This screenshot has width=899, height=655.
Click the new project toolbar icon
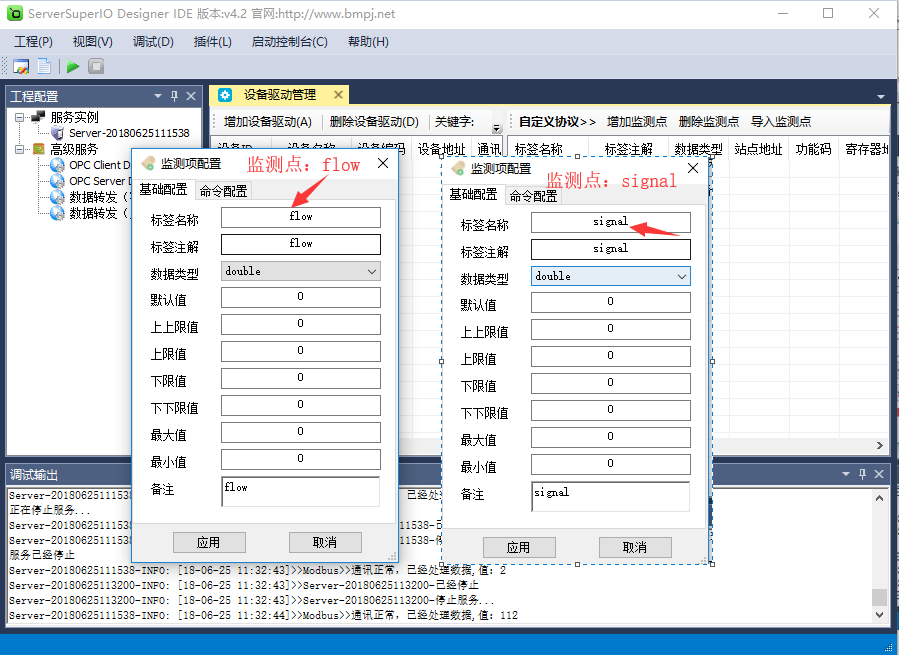21,67
